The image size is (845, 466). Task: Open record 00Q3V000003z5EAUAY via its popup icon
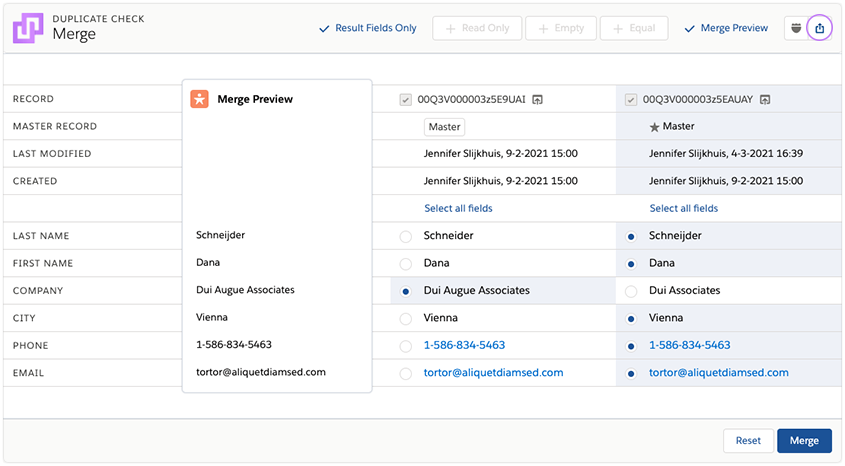click(765, 100)
